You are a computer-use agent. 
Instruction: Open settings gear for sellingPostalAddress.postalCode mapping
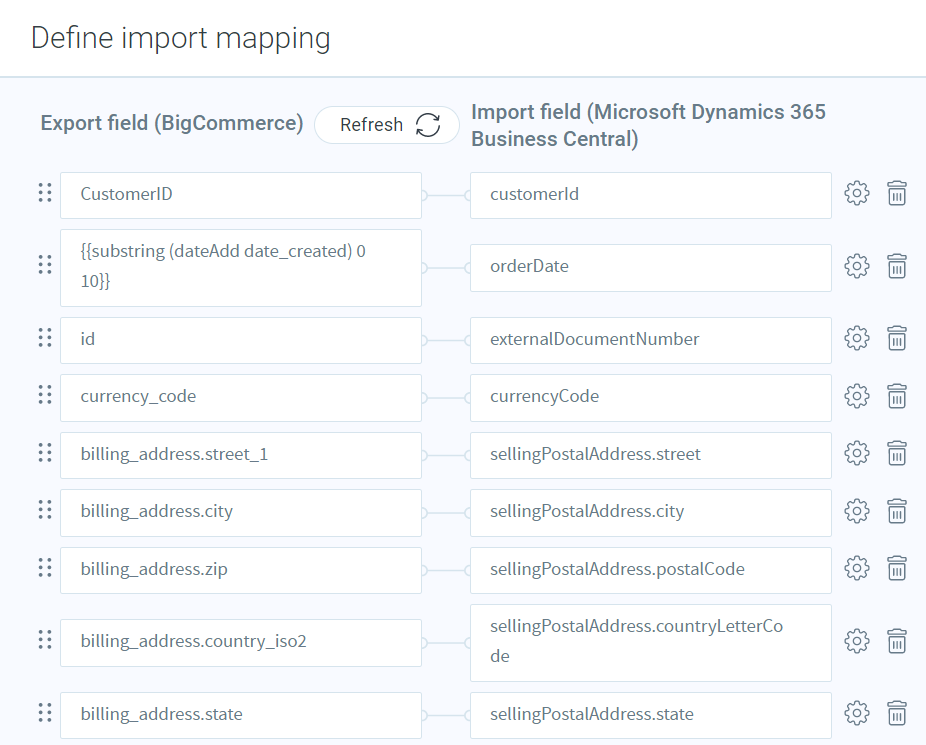[x=857, y=568]
